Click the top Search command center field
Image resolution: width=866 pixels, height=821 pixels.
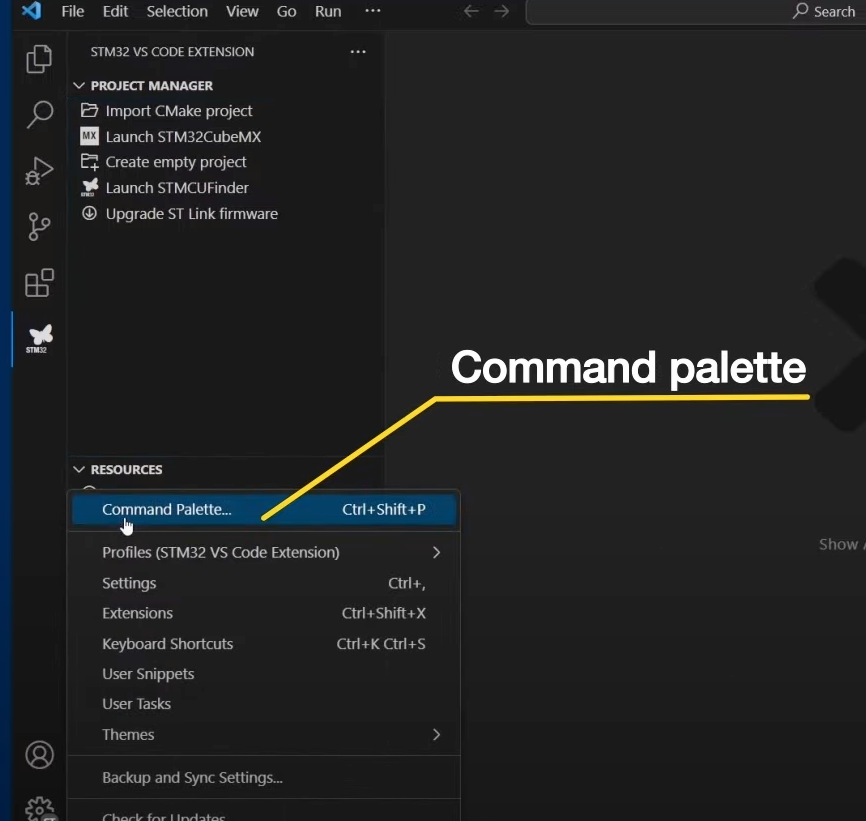point(696,12)
